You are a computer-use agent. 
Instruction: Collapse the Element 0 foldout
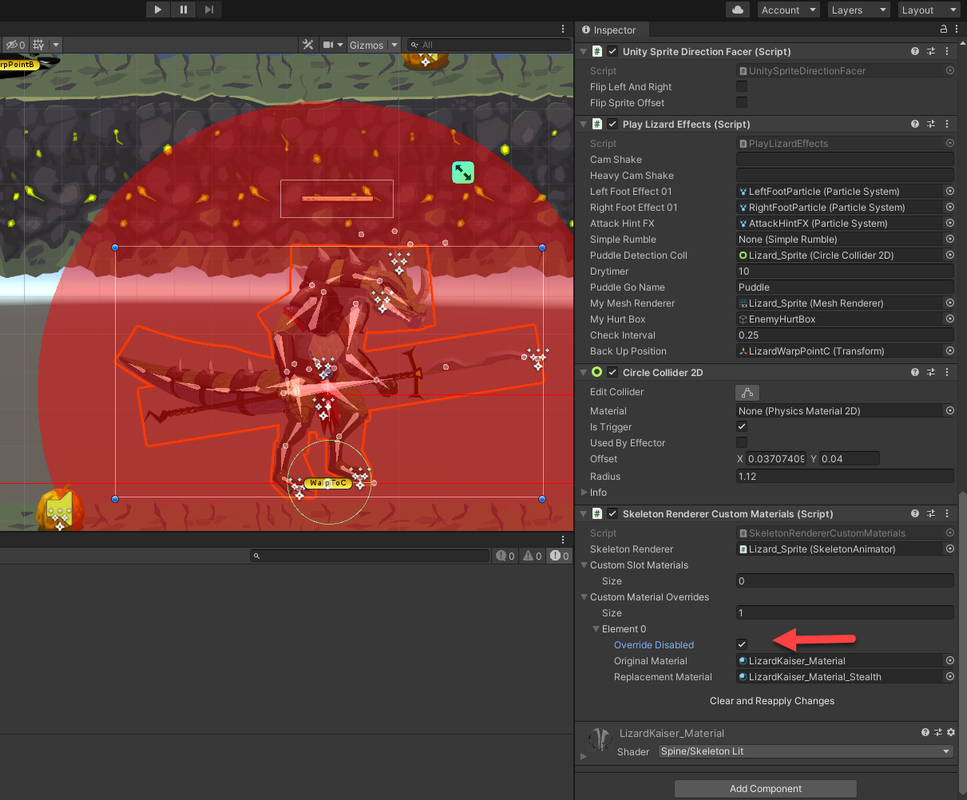pyautogui.click(x=596, y=629)
